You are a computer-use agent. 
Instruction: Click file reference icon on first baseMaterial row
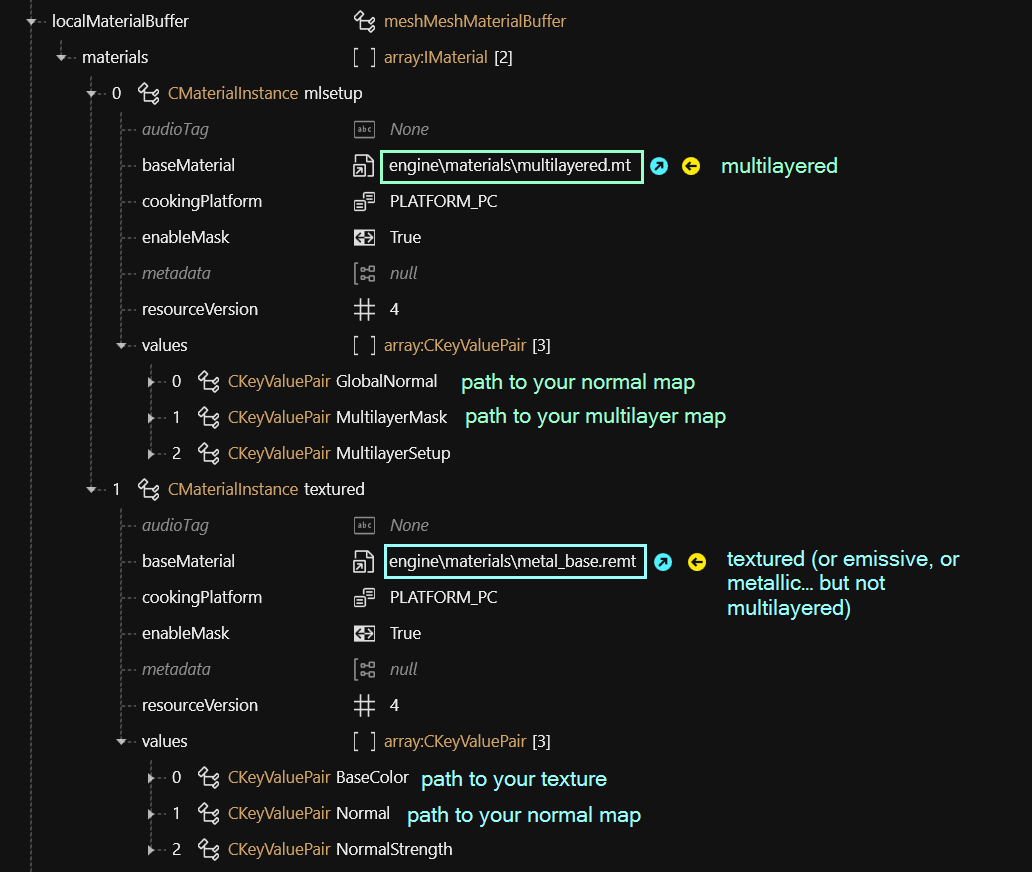(x=364, y=166)
